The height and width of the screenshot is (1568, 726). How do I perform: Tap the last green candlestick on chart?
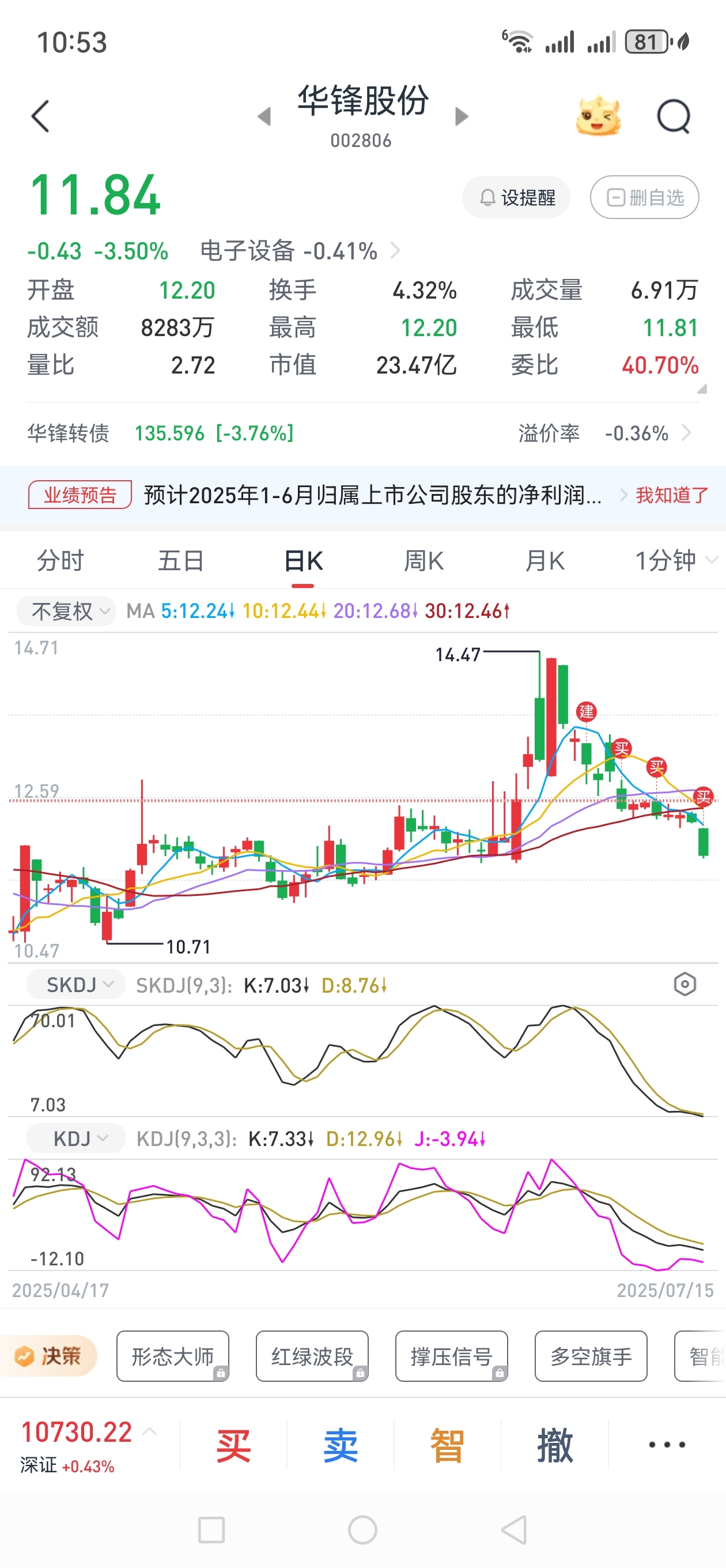[704, 842]
